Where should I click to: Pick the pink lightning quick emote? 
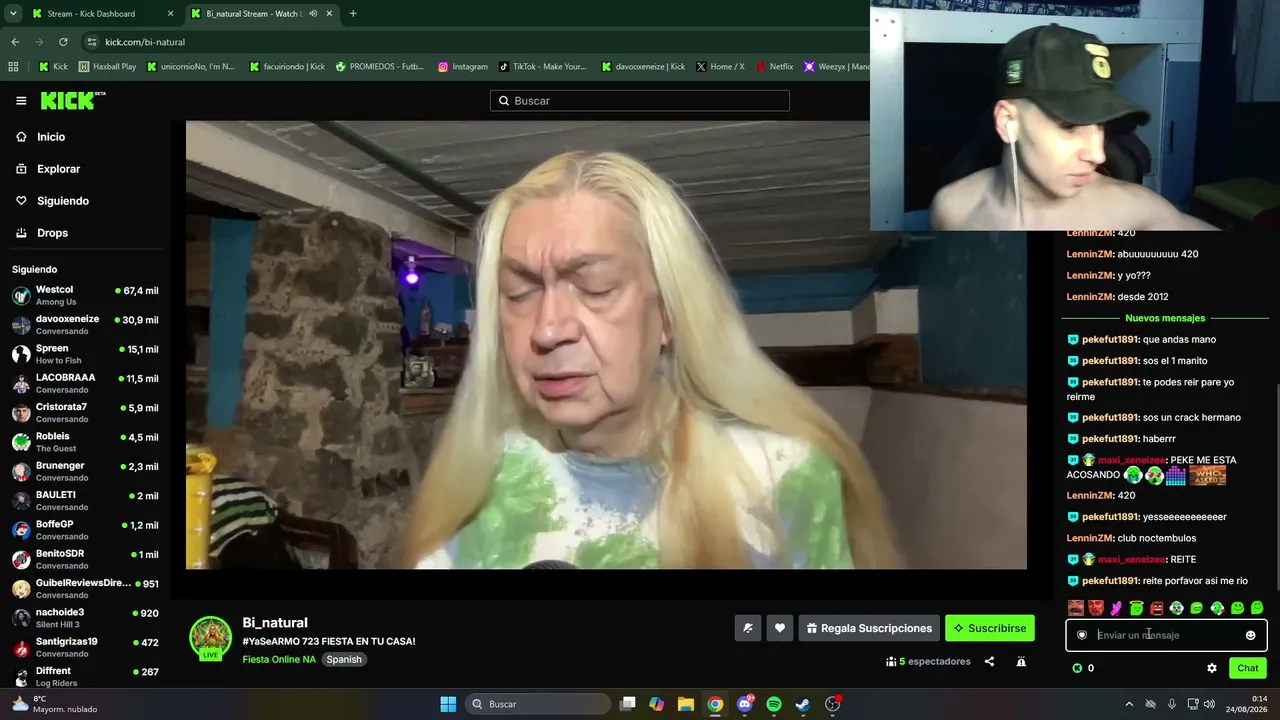1116,608
